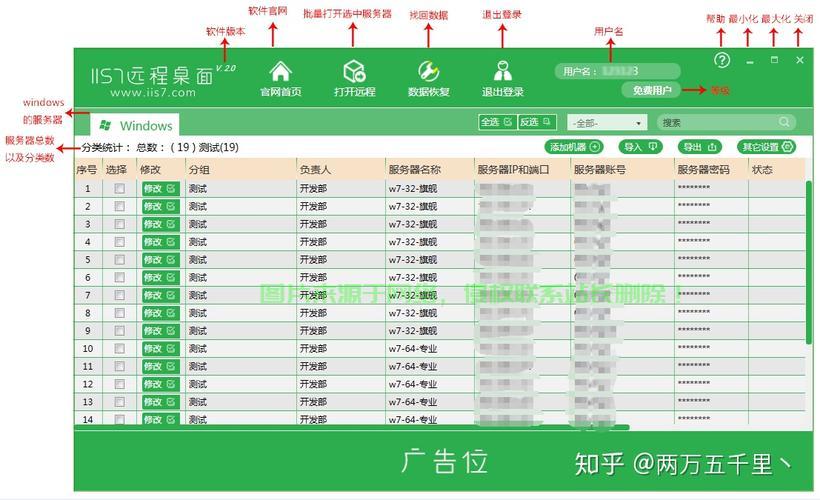Check the checkbox in row 5
The height and width of the screenshot is (500, 820).
click(x=119, y=259)
